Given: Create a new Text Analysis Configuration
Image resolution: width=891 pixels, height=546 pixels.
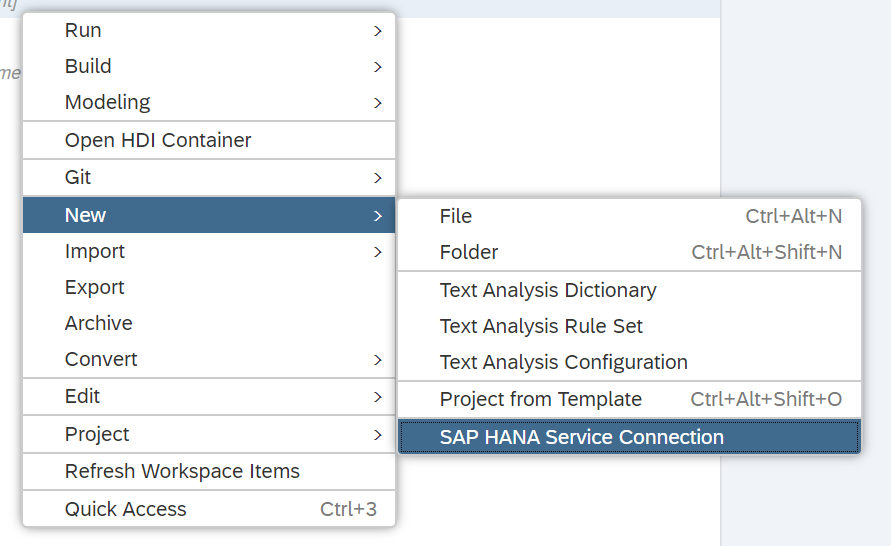Looking at the screenshot, I should click(630, 362).
